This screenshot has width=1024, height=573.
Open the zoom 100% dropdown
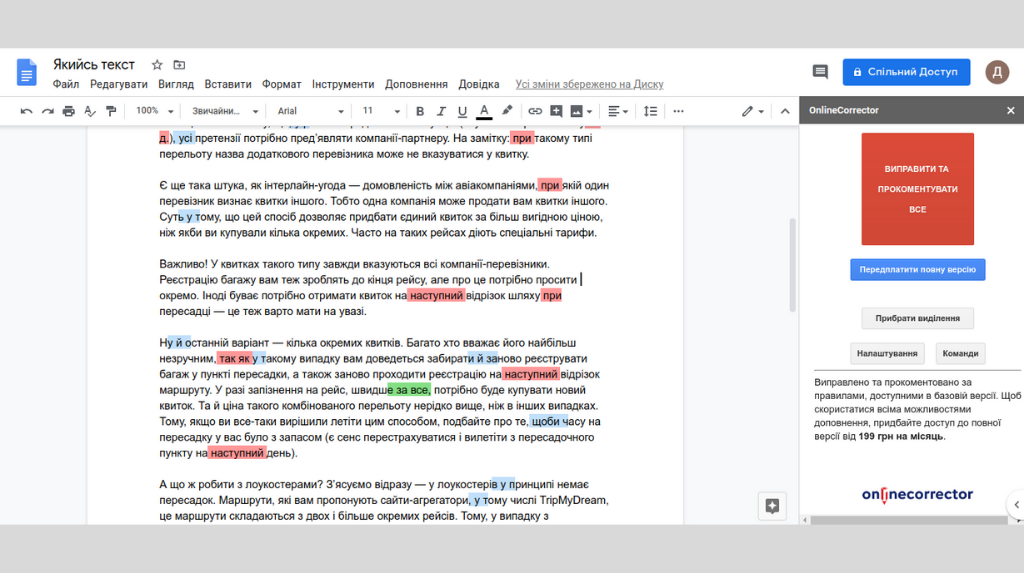tap(154, 111)
